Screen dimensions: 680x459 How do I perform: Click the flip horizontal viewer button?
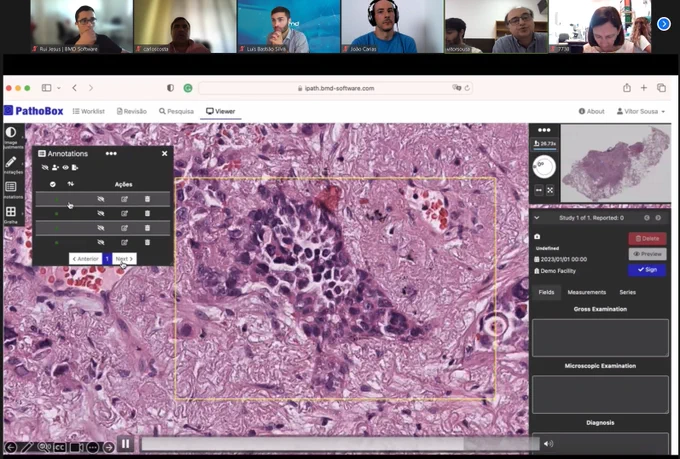pyautogui.click(x=539, y=190)
